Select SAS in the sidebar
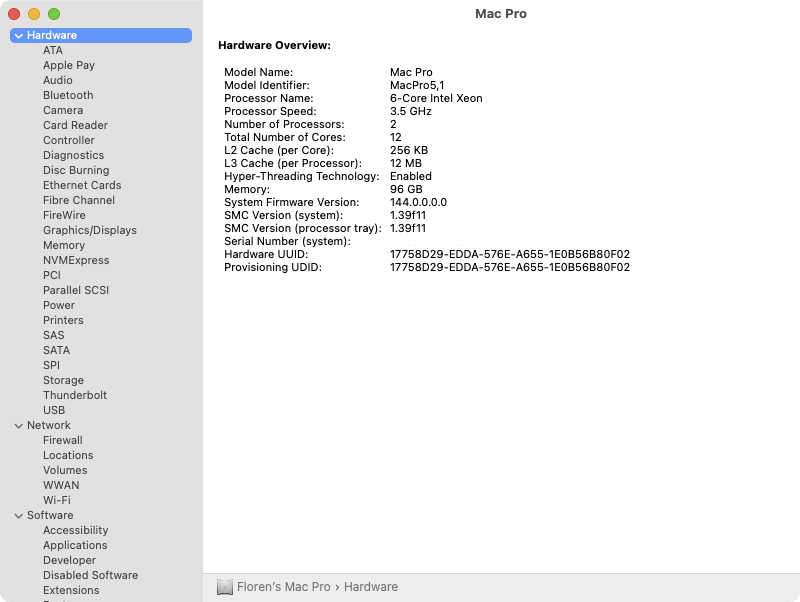Image resolution: width=800 pixels, height=602 pixels. coord(54,335)
